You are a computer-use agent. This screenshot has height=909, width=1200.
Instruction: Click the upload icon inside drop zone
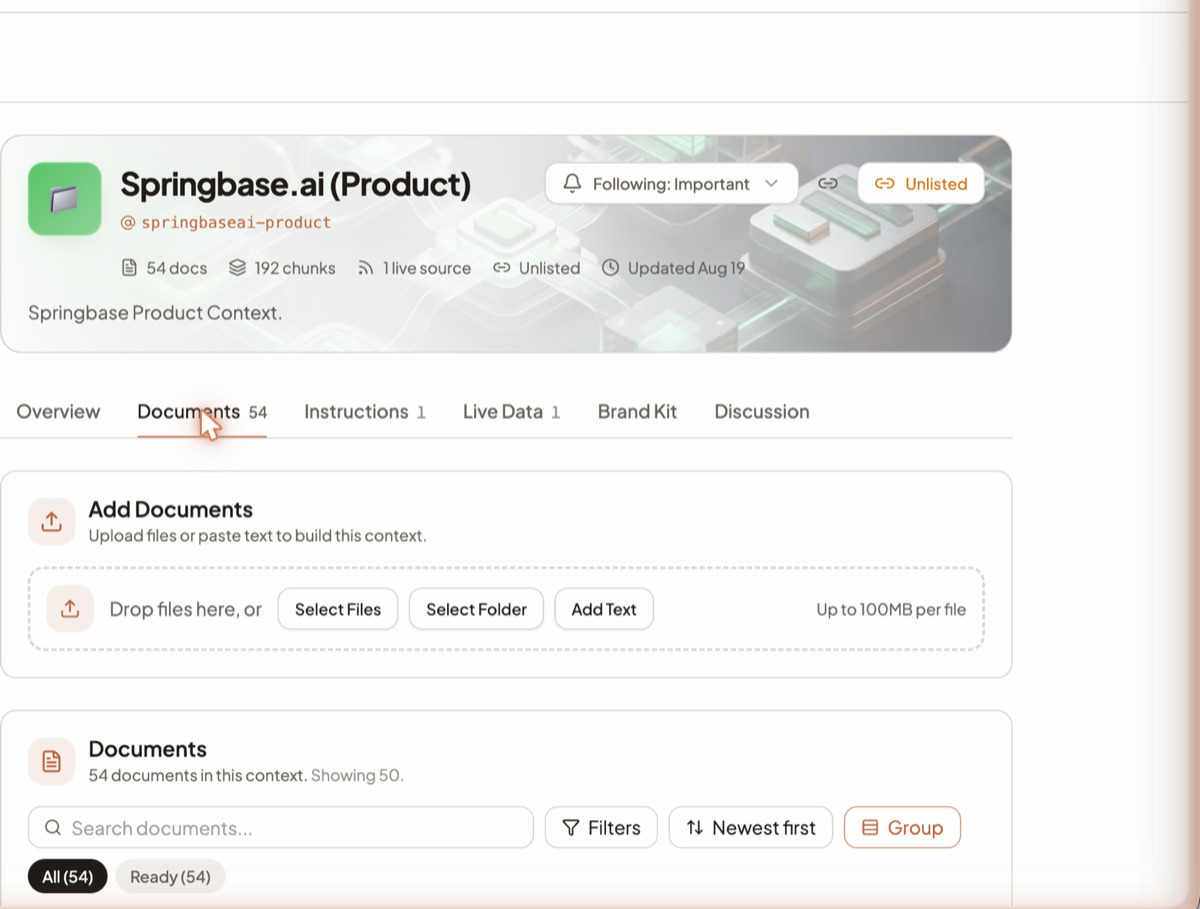click(x=70, y=609)
